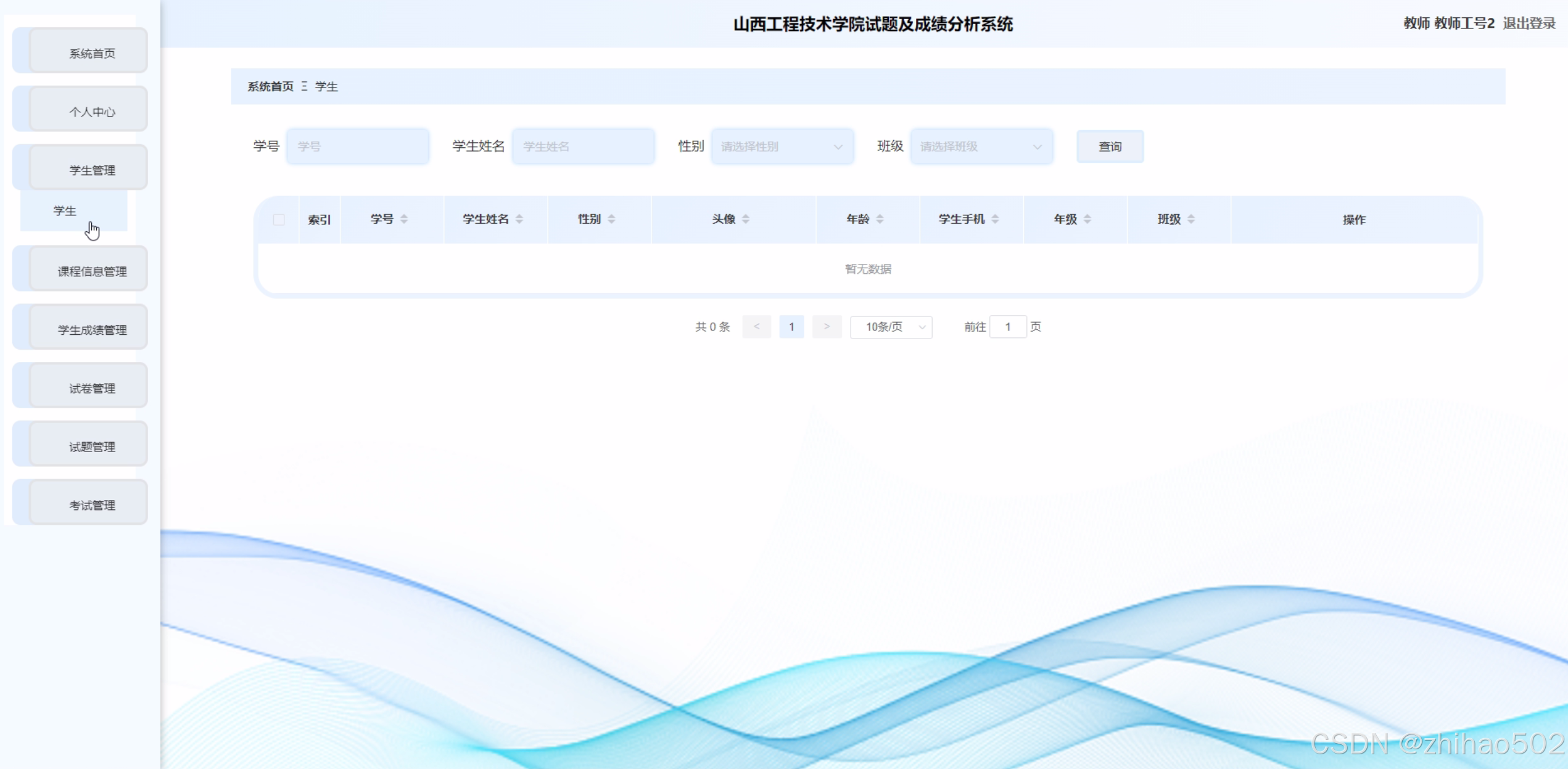Toggle the select-all checkbox in table header

279,220
